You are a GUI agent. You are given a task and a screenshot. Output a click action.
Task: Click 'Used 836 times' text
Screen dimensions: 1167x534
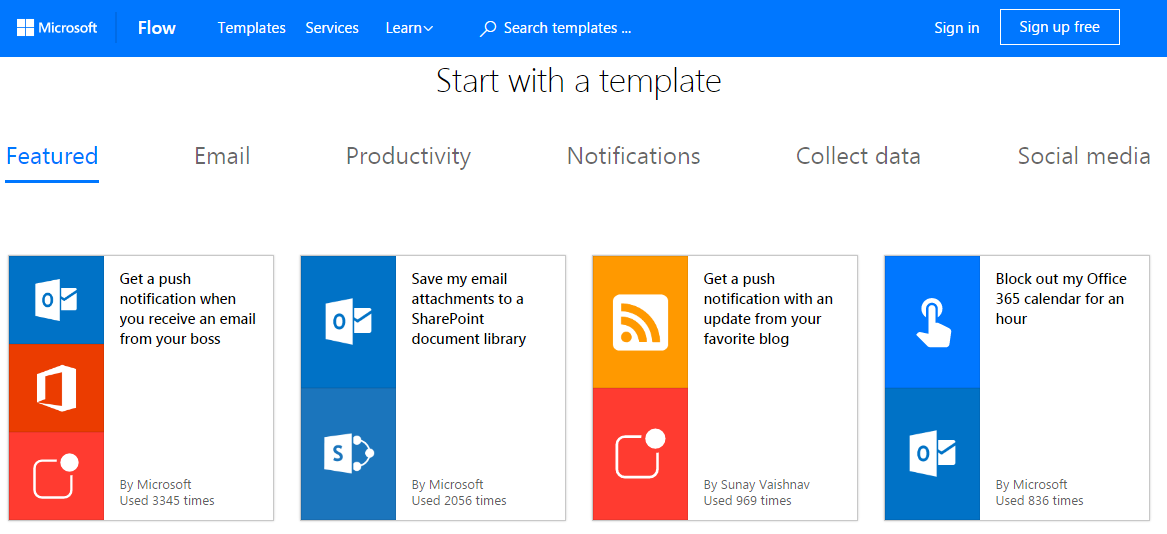coord(1040,500)
